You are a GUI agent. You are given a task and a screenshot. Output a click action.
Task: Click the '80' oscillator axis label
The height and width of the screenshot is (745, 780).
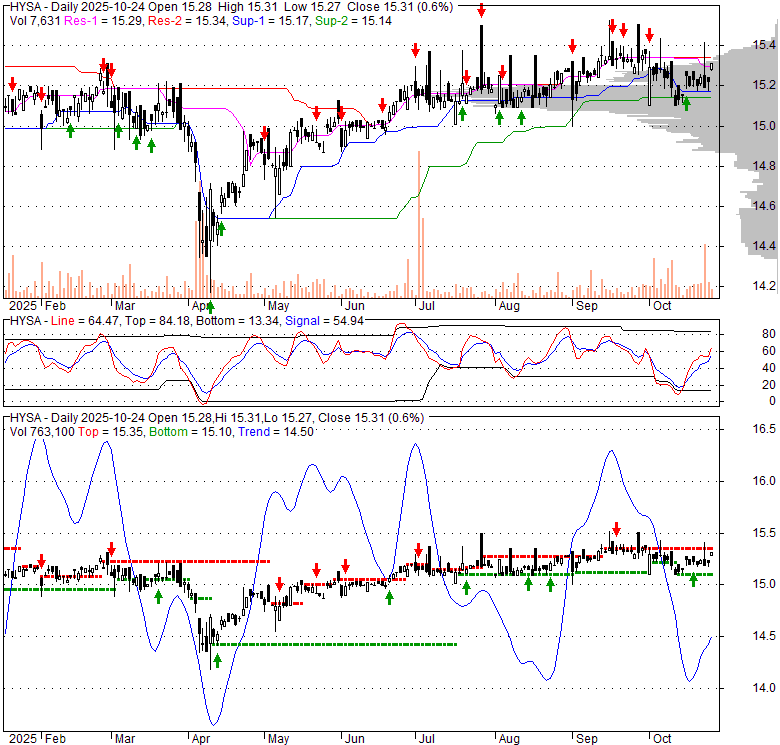click(769, 334)
